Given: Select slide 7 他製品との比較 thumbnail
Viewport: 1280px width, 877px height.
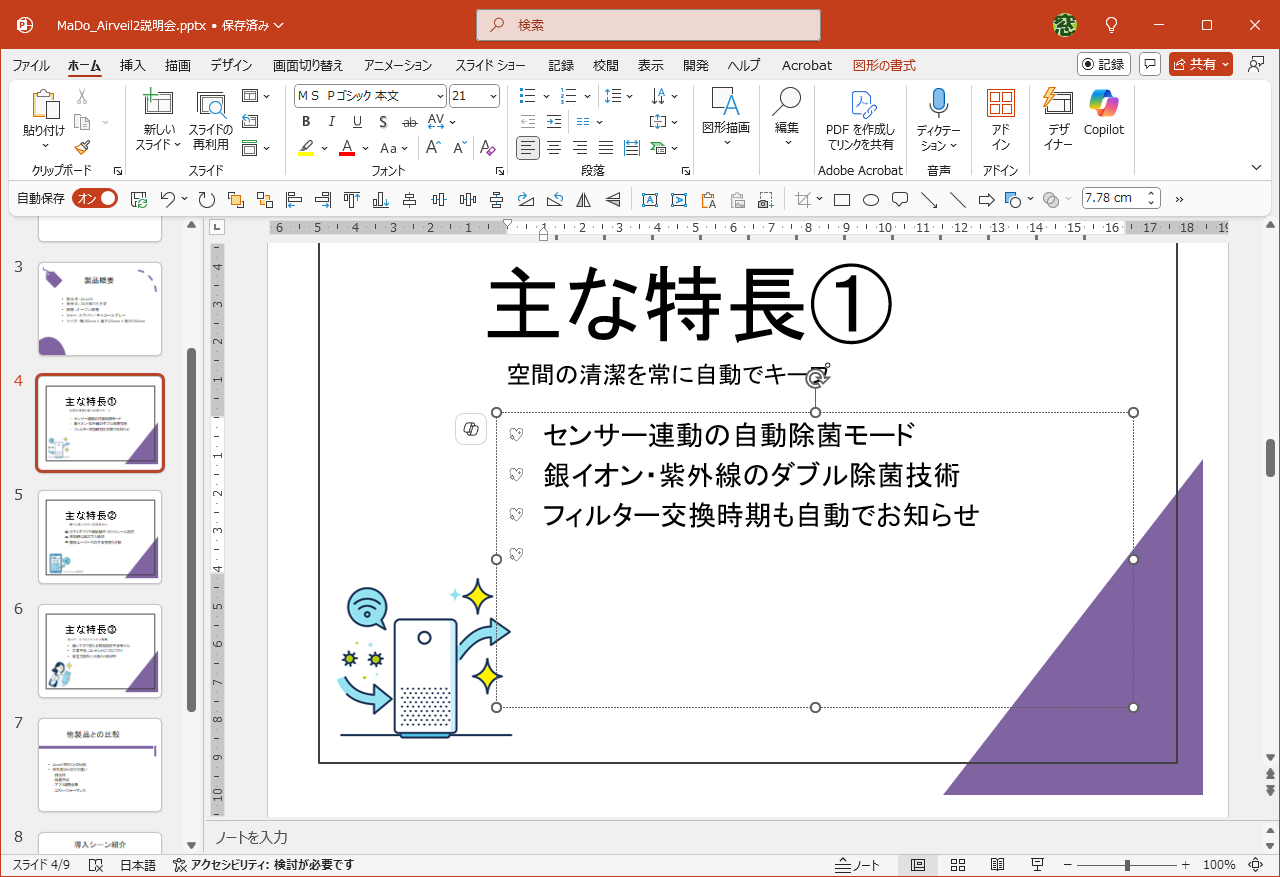Looking at the screenshot, I should click(x=99, y=766).
